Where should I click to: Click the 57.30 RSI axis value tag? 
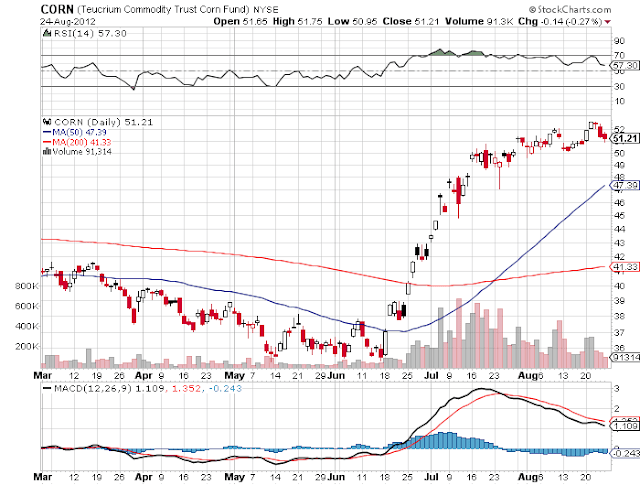(624, 65)
